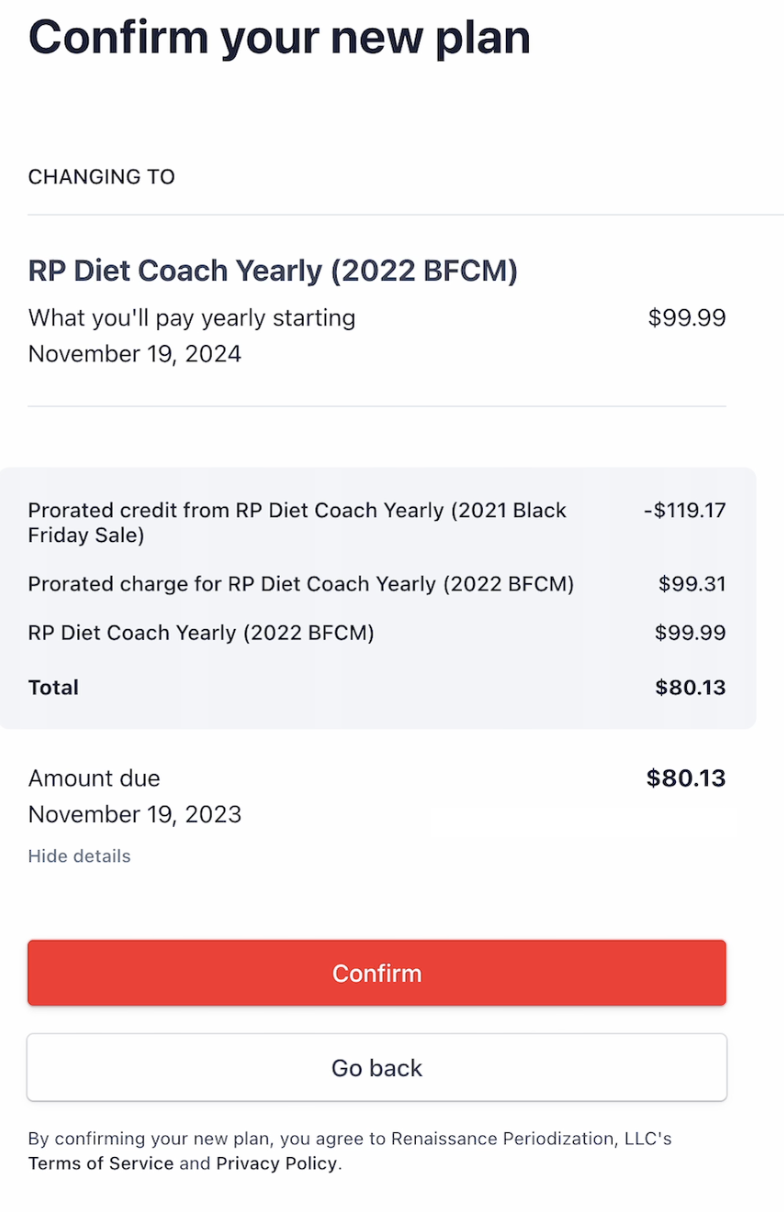The height and width of the screenshot is (1212, 784).
Task: Click the Go back button
Action: [x=377, y=1068]
